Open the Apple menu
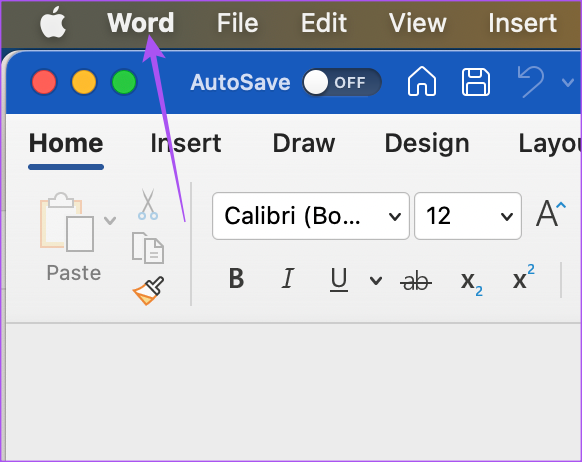Image resolution: width=582 pixels, height=462 pixels. tap(53, 22)
